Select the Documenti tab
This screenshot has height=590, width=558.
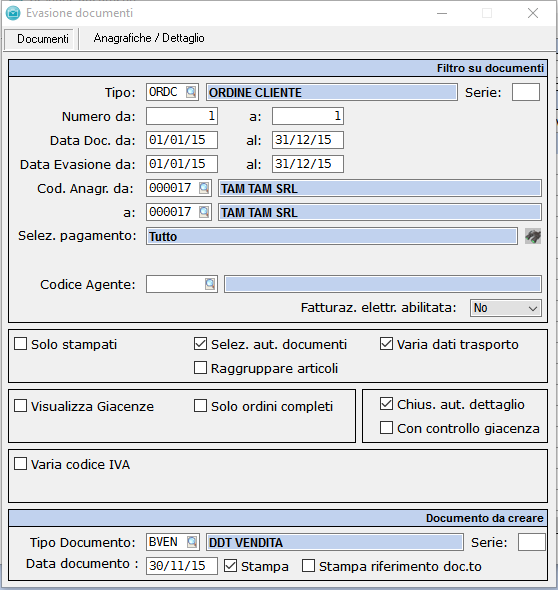tap(43, 39)
